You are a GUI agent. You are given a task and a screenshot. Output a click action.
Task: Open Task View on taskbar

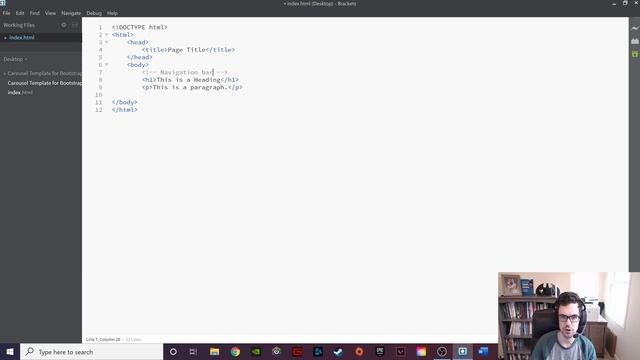coord(193,352)
